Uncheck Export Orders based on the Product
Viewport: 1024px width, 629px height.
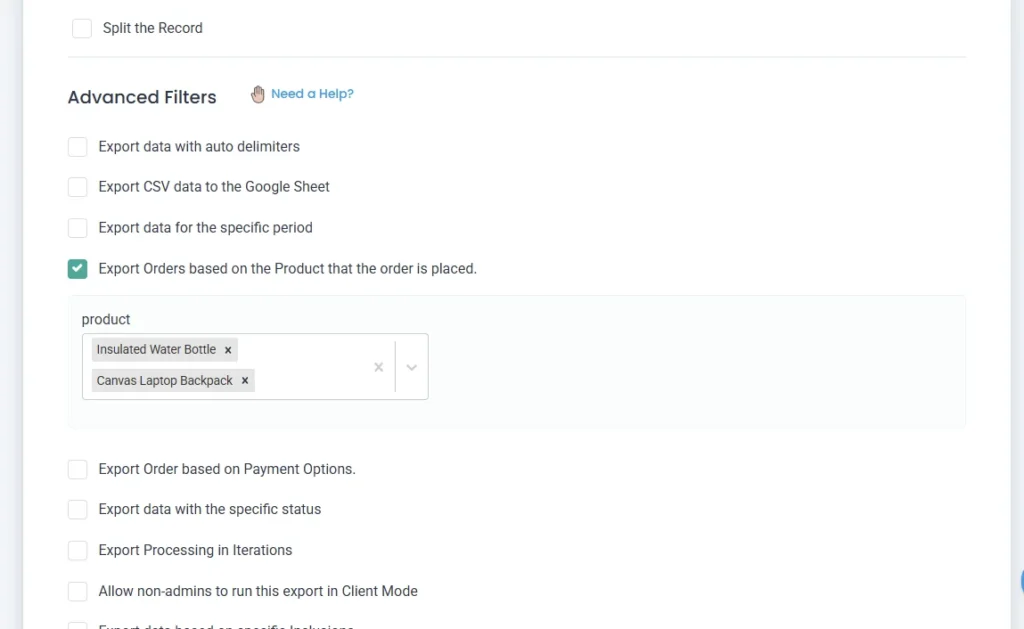coord(78,269)
